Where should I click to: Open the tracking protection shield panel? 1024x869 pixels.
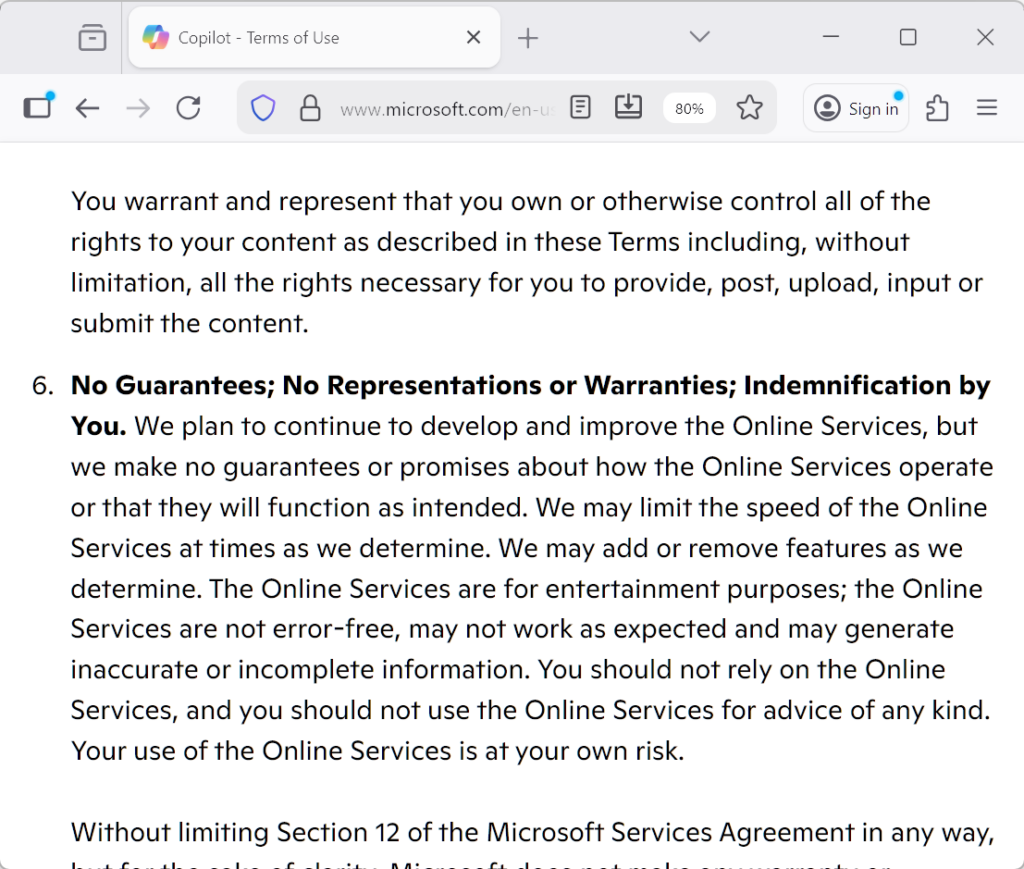coord(263,108)
